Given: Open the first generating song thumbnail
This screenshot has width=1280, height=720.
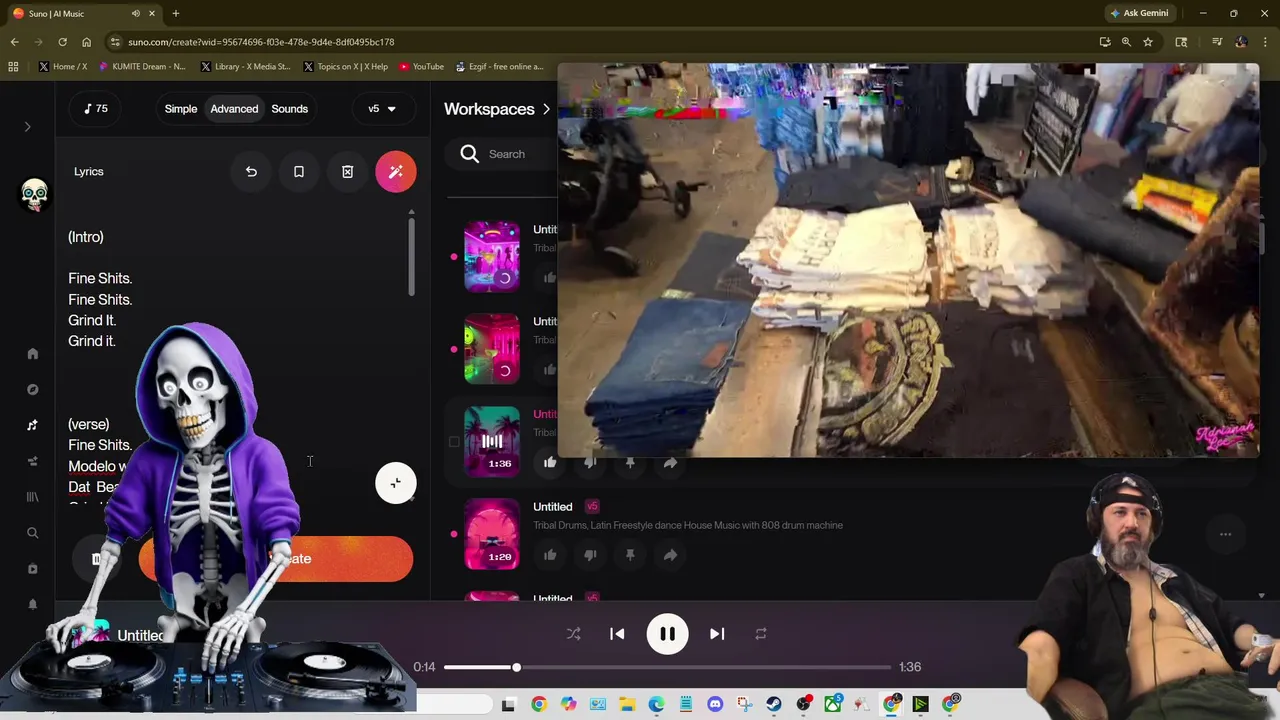Looking at the screenshot, I should [x=492, y=256].
